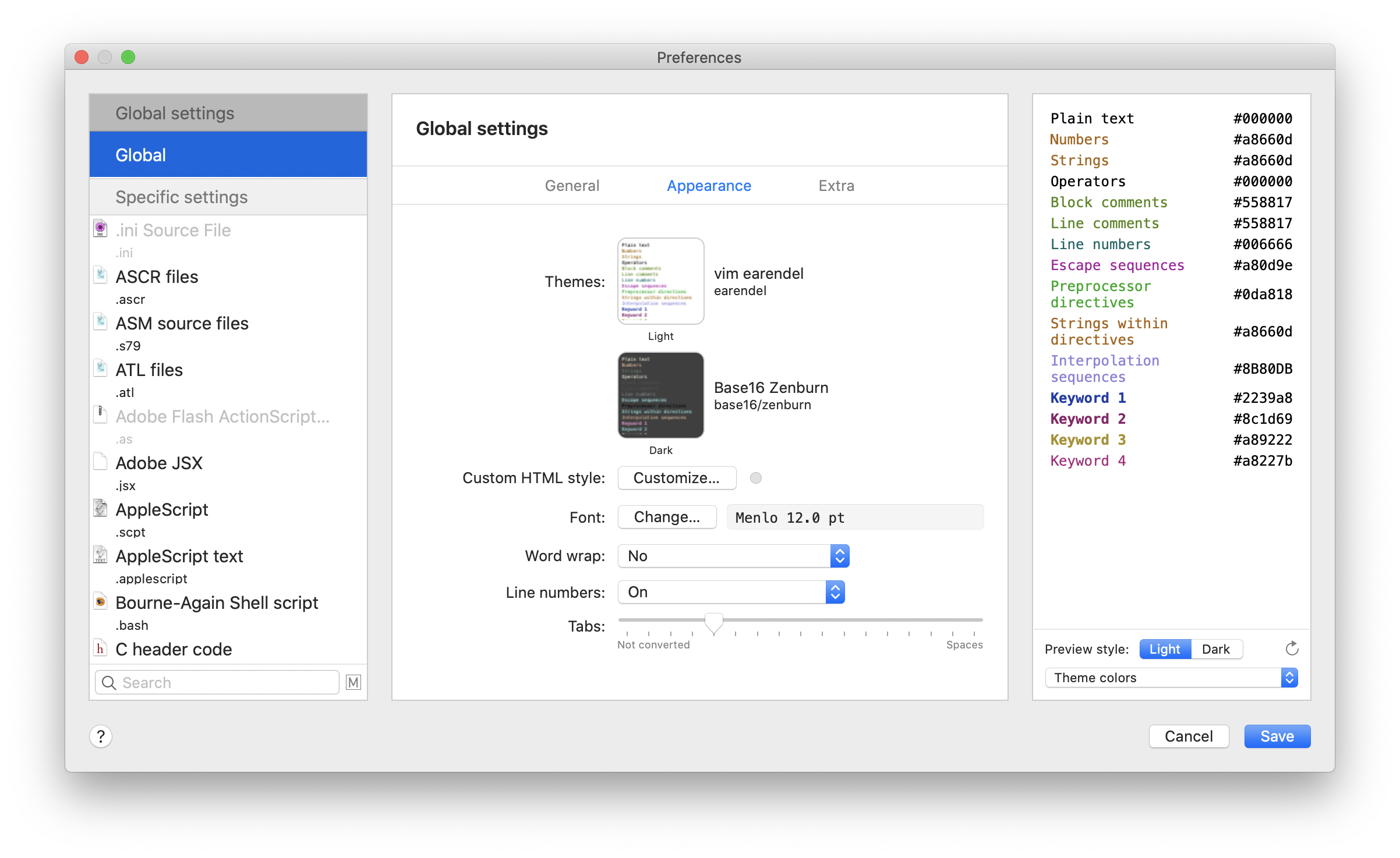Viewport: 1400px width, 858px height.
Task: Switch preview style to Light
Action: pos(1164,649)
